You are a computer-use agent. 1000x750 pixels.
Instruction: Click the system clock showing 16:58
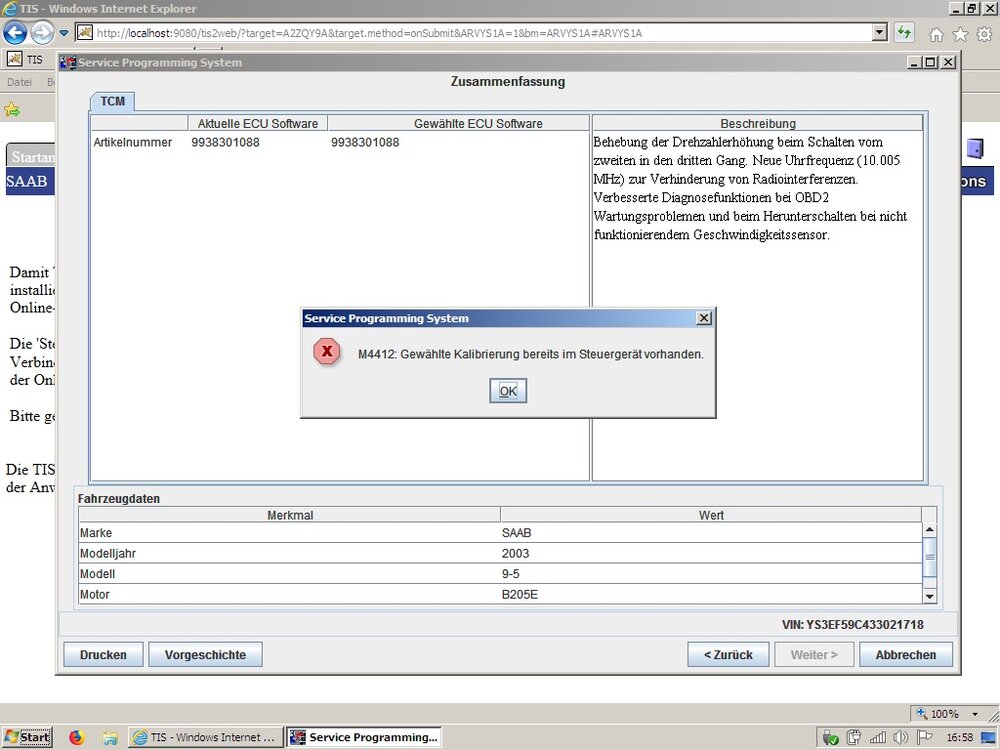click(960, 737)
